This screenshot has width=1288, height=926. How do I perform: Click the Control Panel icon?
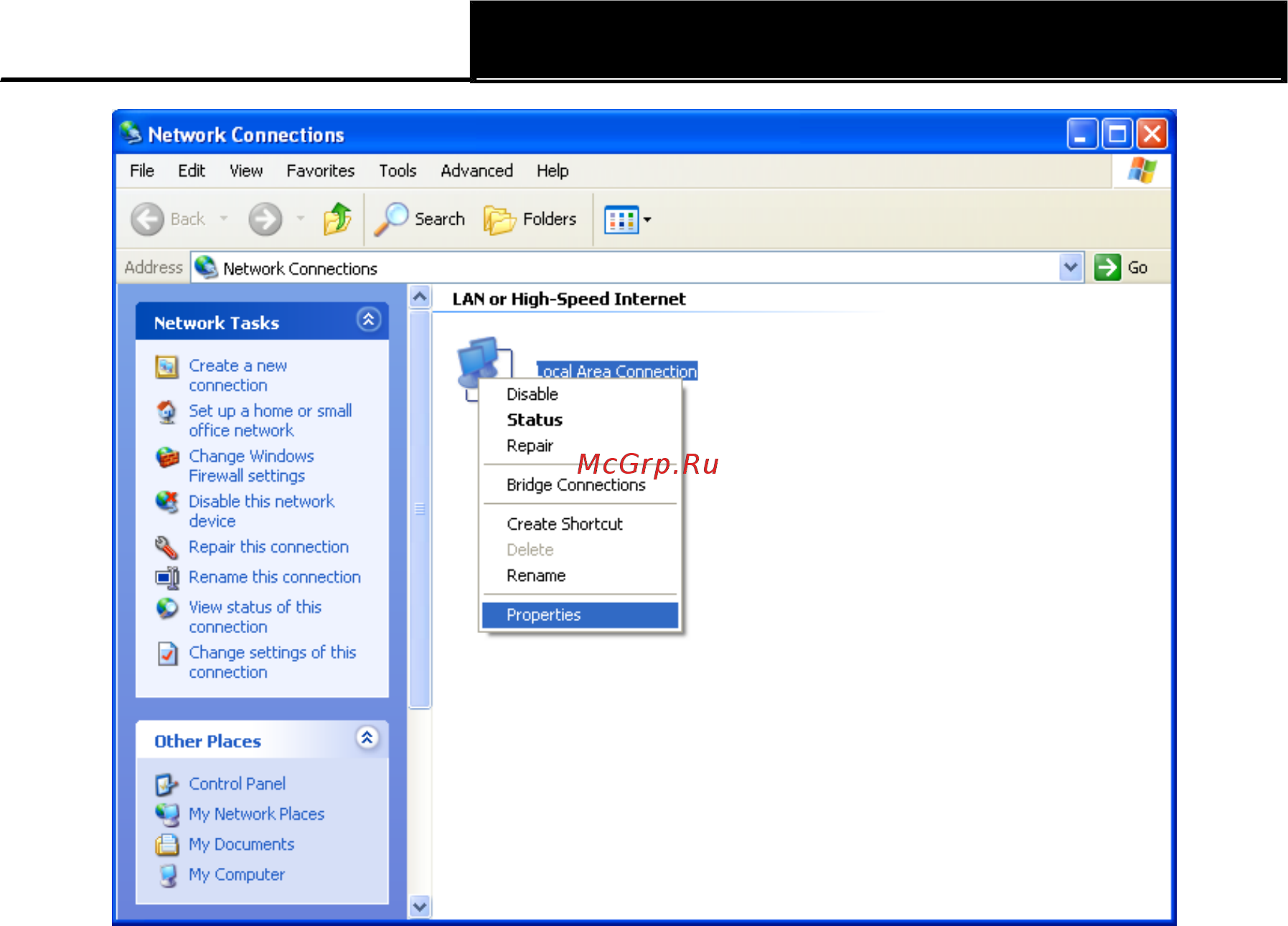click(167, 785)
